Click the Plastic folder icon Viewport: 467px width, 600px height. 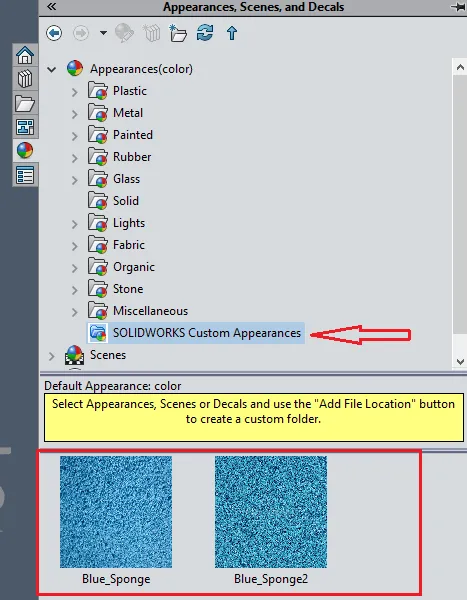pyautogui.click(x=98, y=91)
